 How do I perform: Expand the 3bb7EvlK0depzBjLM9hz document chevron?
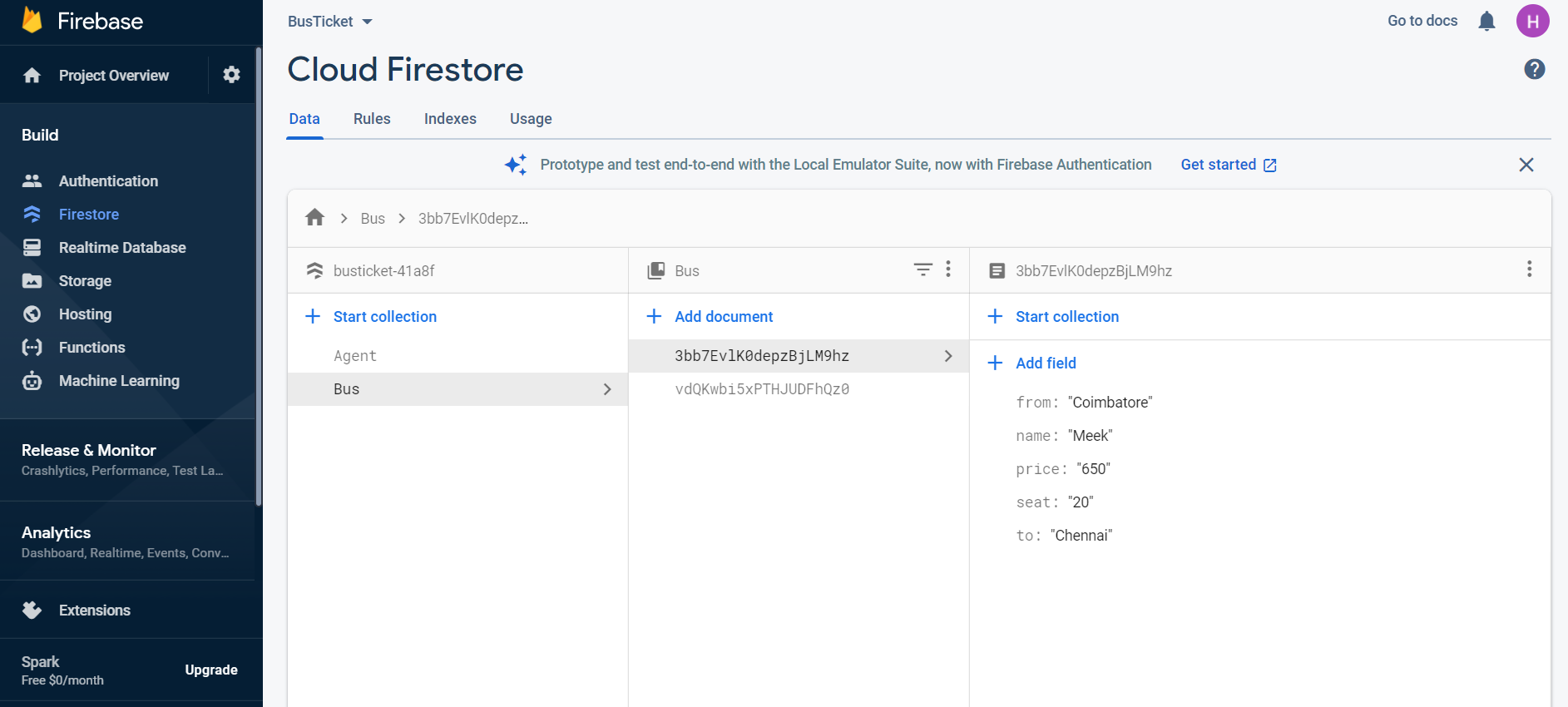[x=948, y=356]
